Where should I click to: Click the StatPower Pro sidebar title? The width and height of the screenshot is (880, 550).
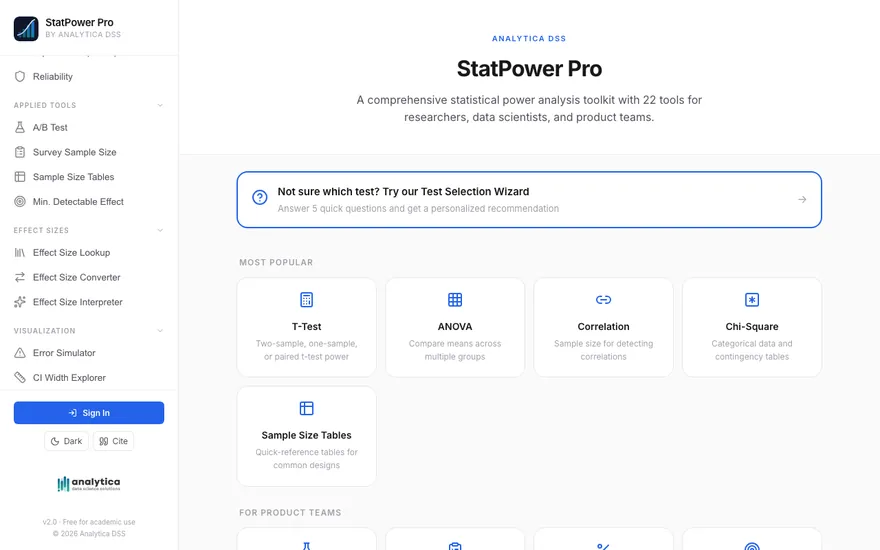pyautogui.click(x=79, y=22)
